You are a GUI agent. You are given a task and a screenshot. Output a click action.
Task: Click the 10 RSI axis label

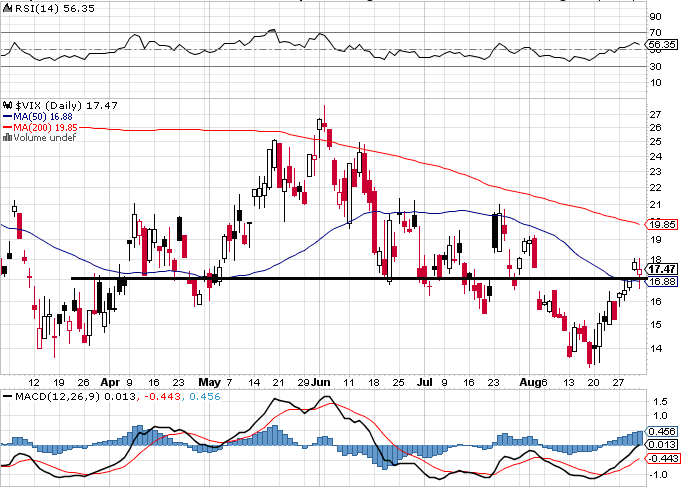click(x=655, y=83)
